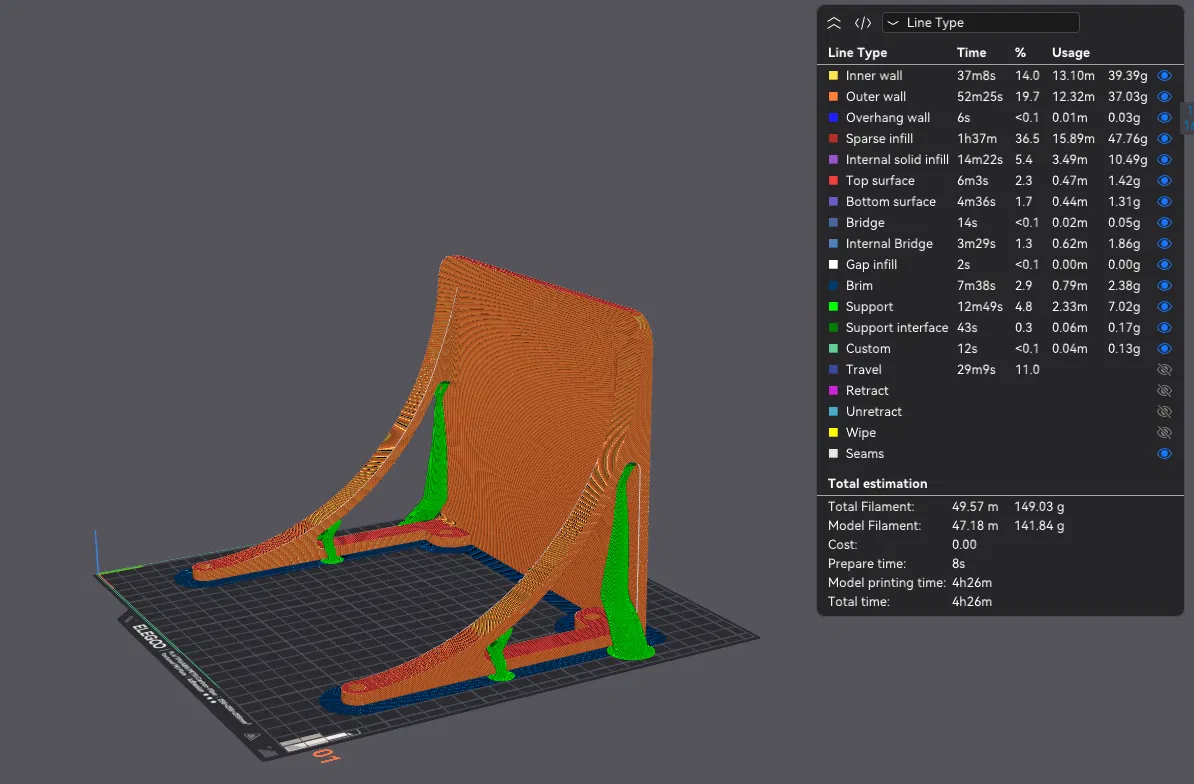This screenshot has height=784, width=1194.
Task: Click Total Filament value 149.03 g
Action: tap(1039, 506)
